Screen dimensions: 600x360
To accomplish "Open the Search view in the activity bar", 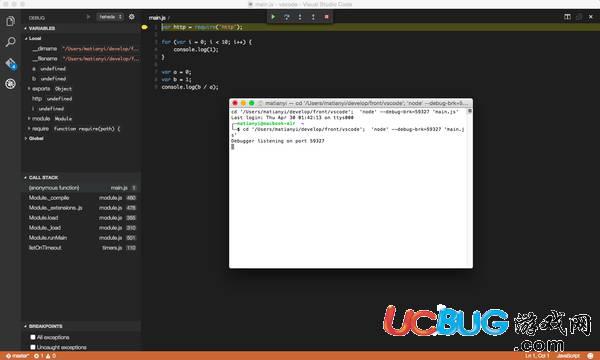I will coord(10,41).
